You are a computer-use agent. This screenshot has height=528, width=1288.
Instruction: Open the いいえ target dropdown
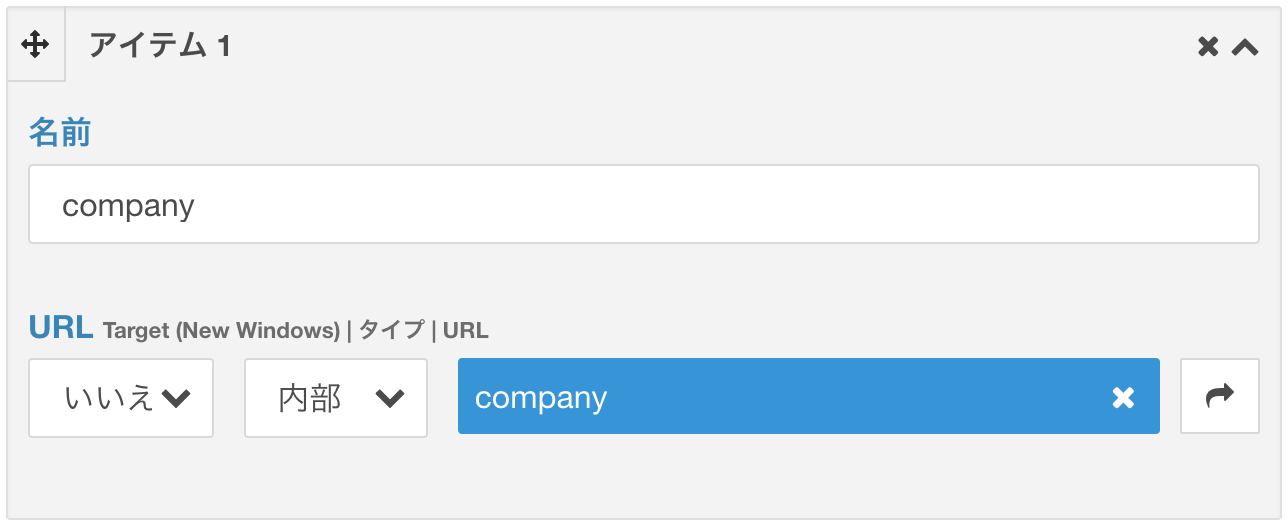(x=121, y=398)
